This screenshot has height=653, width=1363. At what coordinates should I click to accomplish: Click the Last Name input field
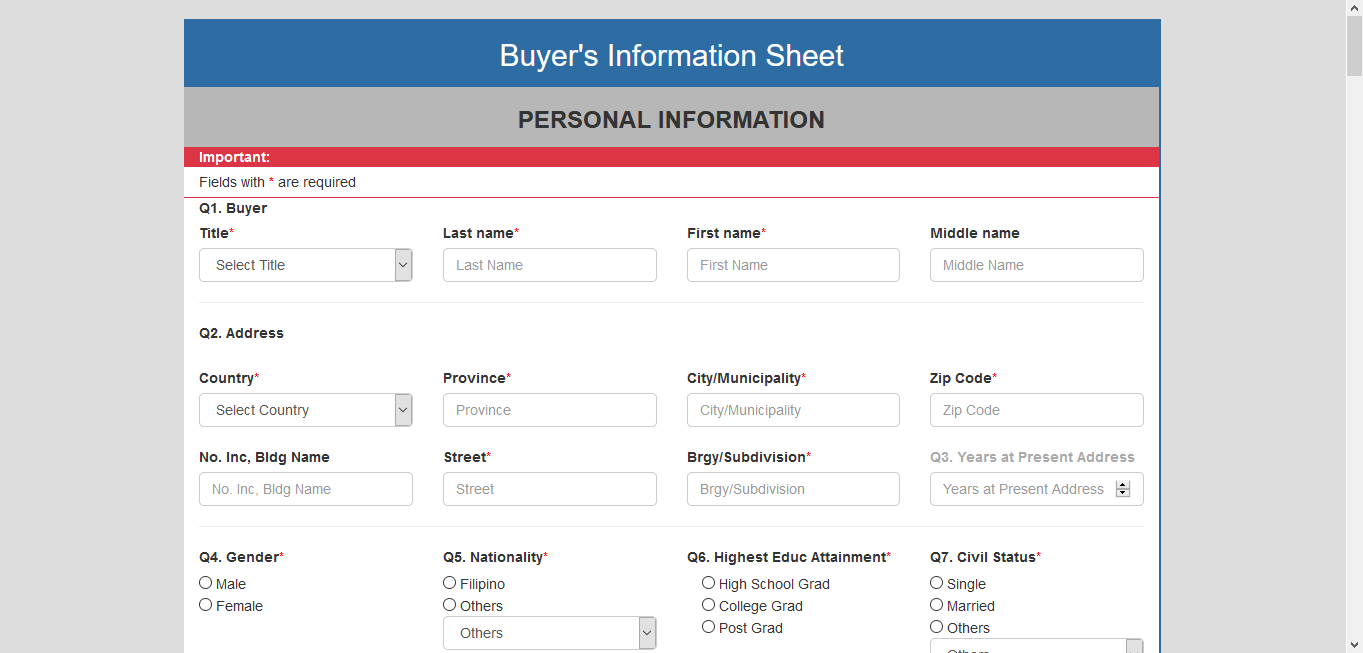(549, 265)
